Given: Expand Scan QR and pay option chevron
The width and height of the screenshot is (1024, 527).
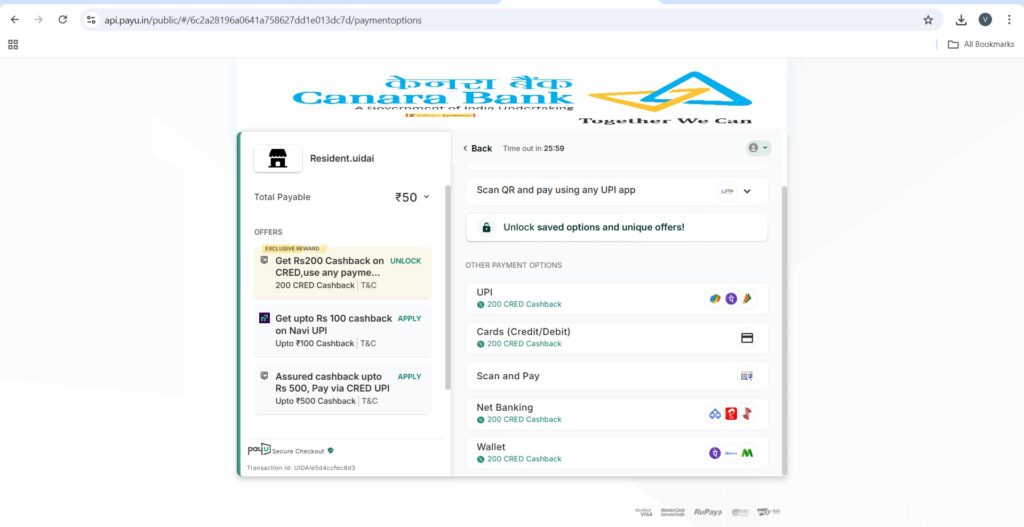Looking at the screenshot, I should (x=747, y=191).
